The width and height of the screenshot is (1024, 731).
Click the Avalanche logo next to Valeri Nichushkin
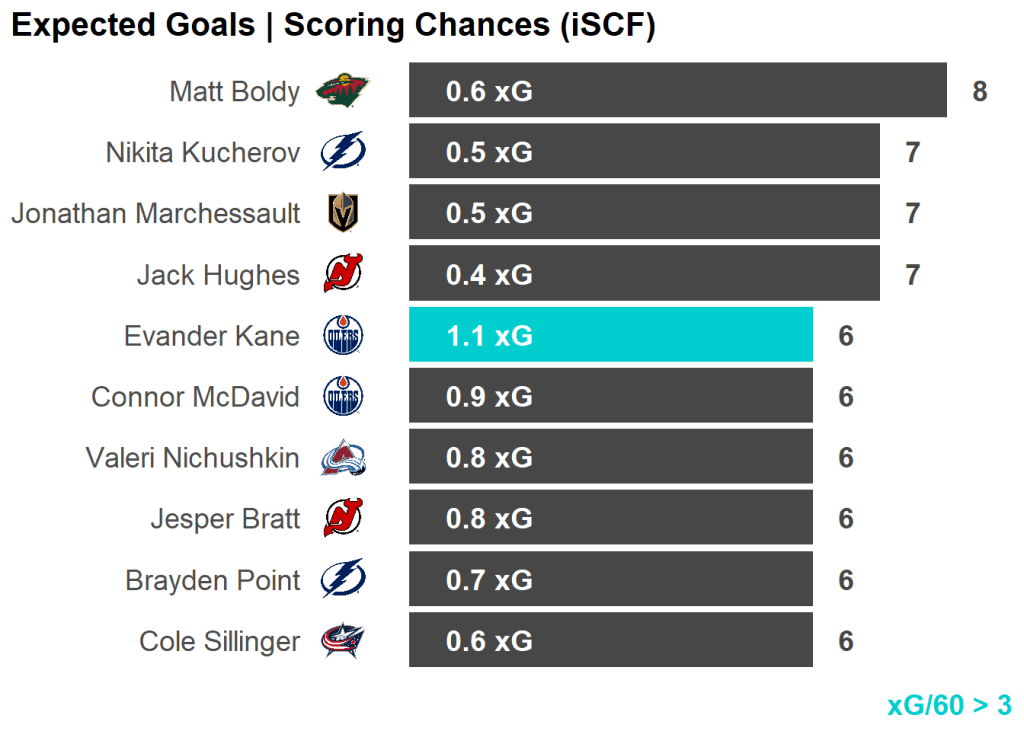pyautogui.click(x=342, y=458)
